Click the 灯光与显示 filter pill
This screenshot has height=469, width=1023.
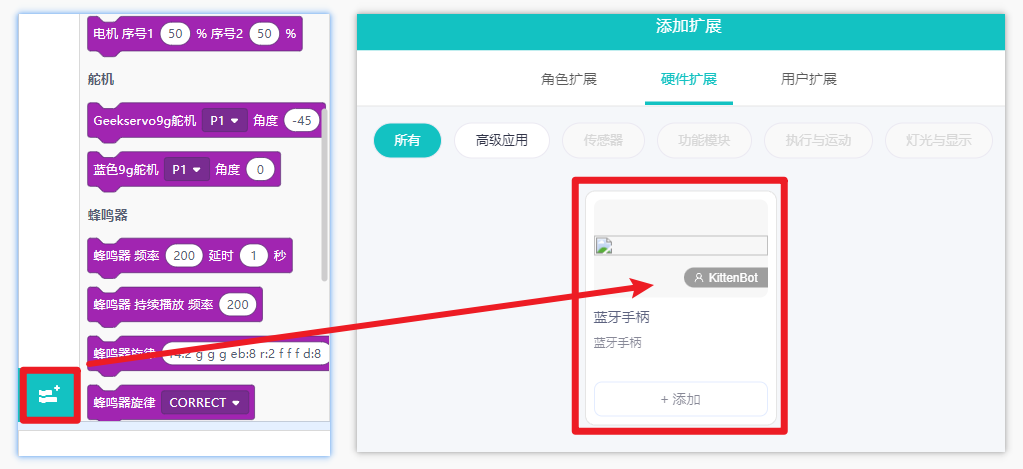939,140
